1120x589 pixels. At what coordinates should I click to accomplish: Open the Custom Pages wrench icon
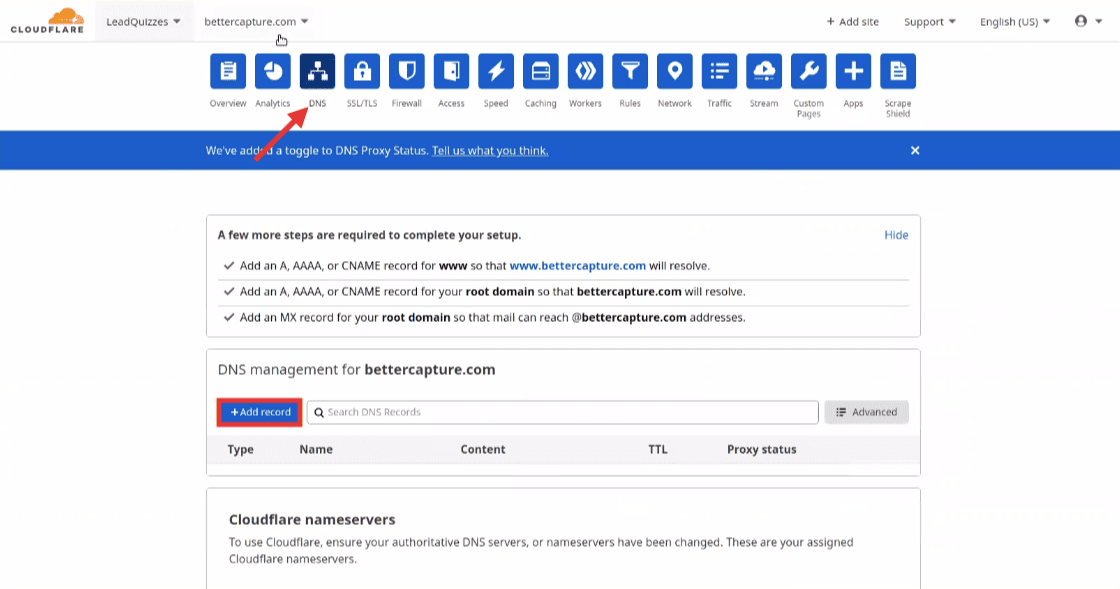click(809, 71)
